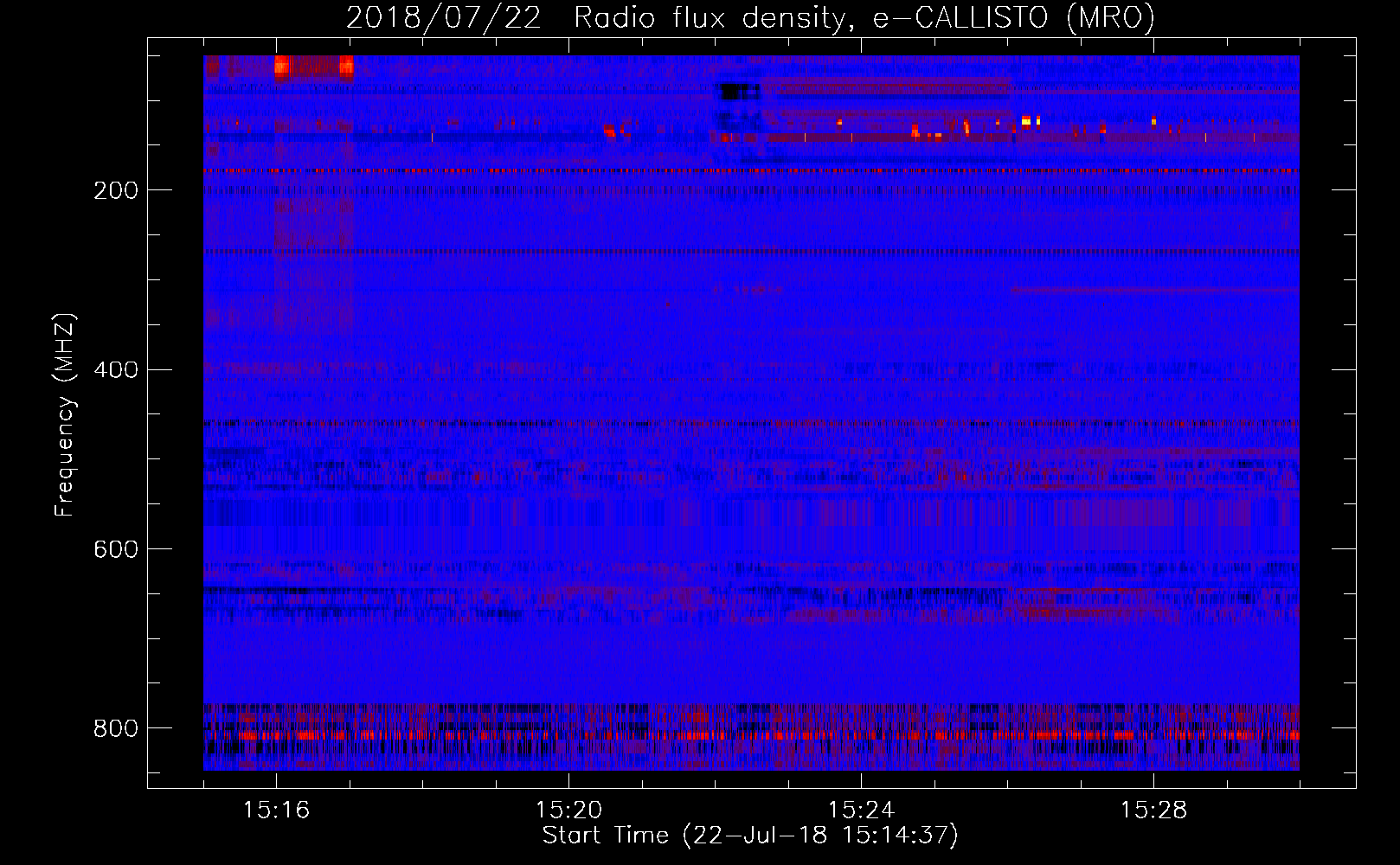Click the 600 frequency tick label
The image size is (1400, 865).
point(115,549)
